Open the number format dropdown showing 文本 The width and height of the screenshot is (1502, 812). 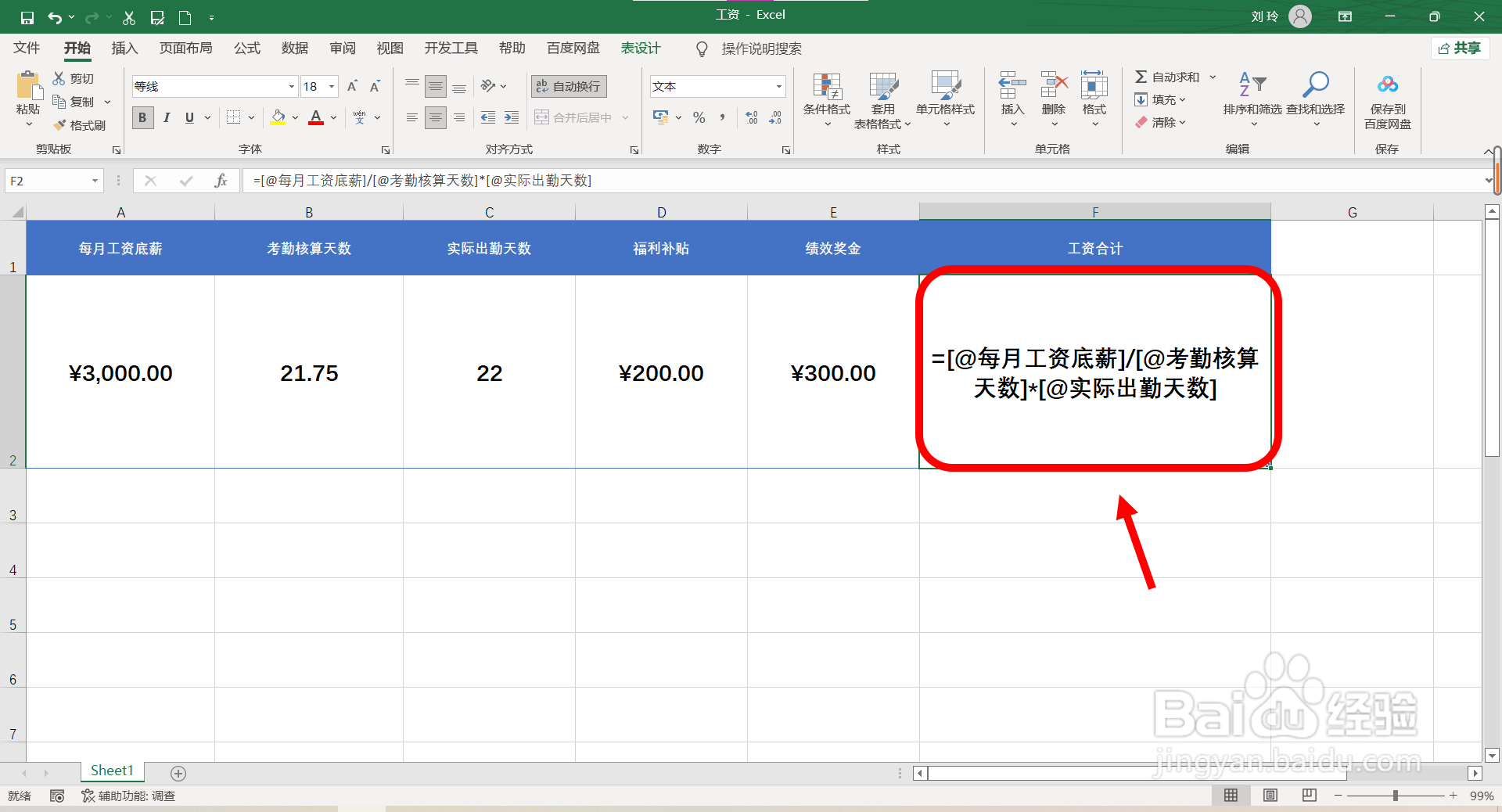778,86
